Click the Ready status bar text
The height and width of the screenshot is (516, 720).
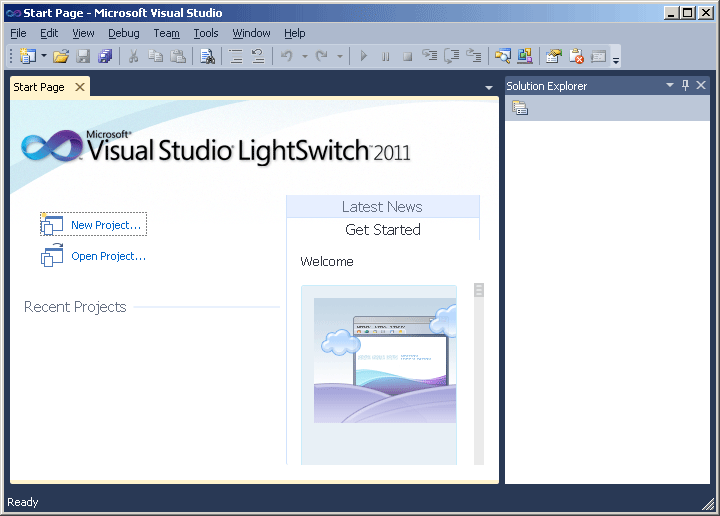pos(22,502)
